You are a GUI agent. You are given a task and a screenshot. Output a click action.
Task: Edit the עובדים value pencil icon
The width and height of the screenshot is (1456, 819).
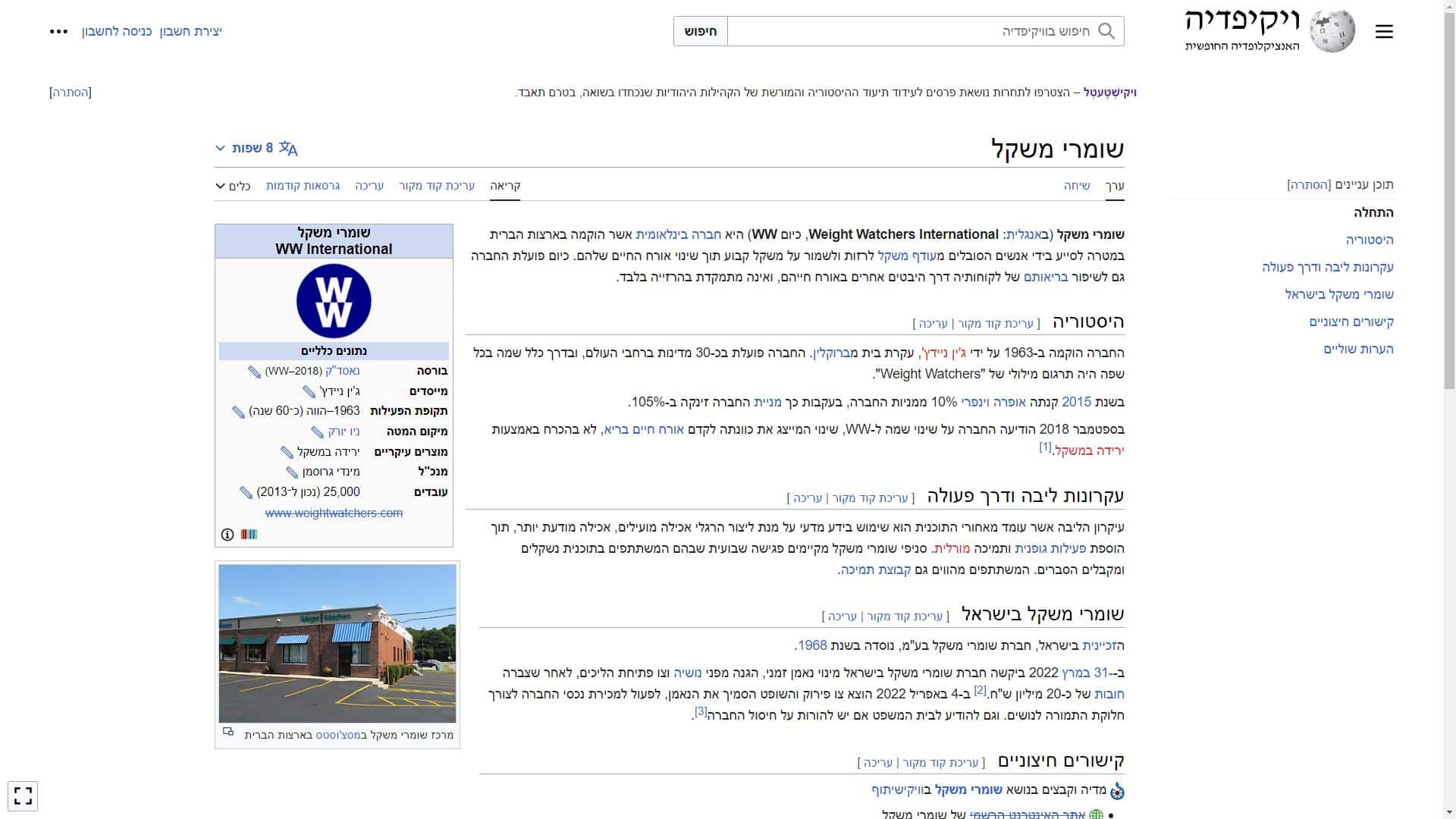tap(246, 493)
